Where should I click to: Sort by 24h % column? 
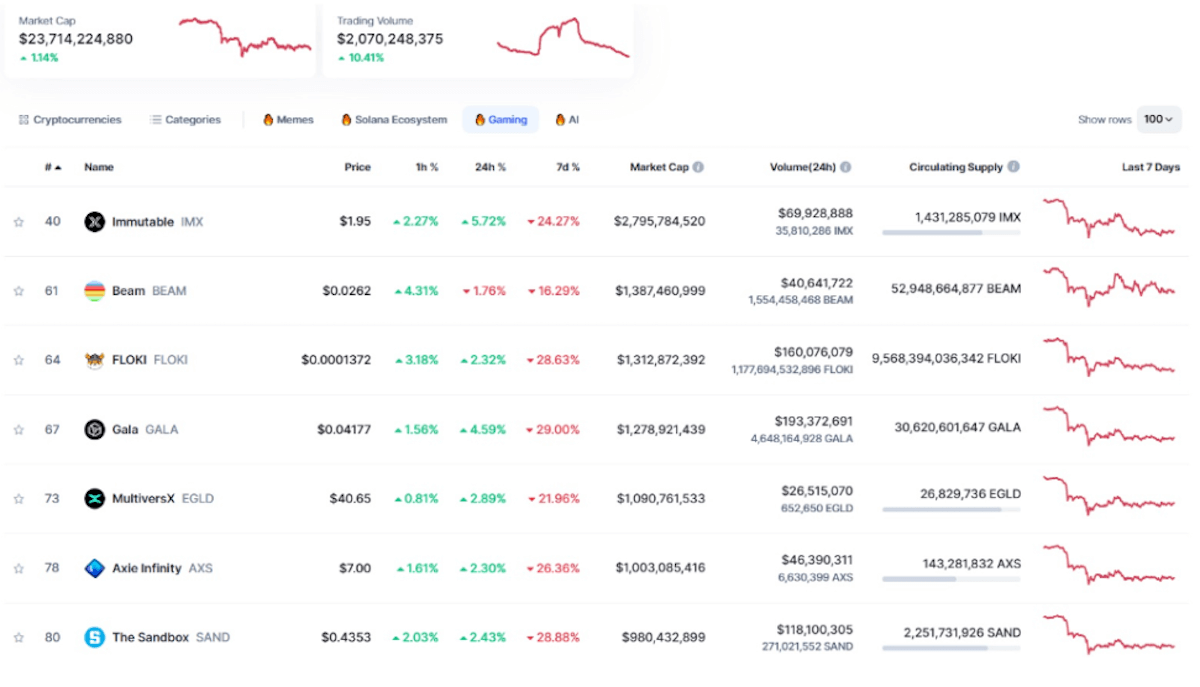point(490,167)
